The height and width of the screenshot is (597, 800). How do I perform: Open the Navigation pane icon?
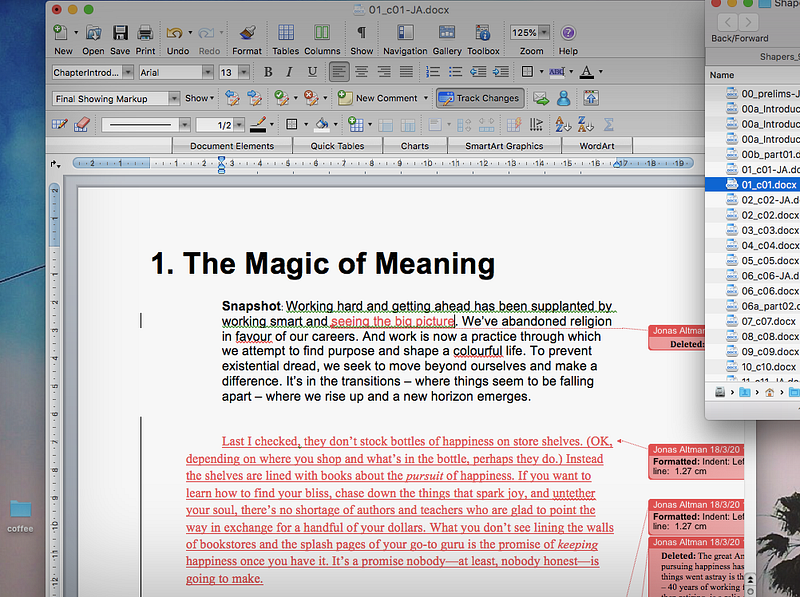pyautogui.click(x=404, y=34)
